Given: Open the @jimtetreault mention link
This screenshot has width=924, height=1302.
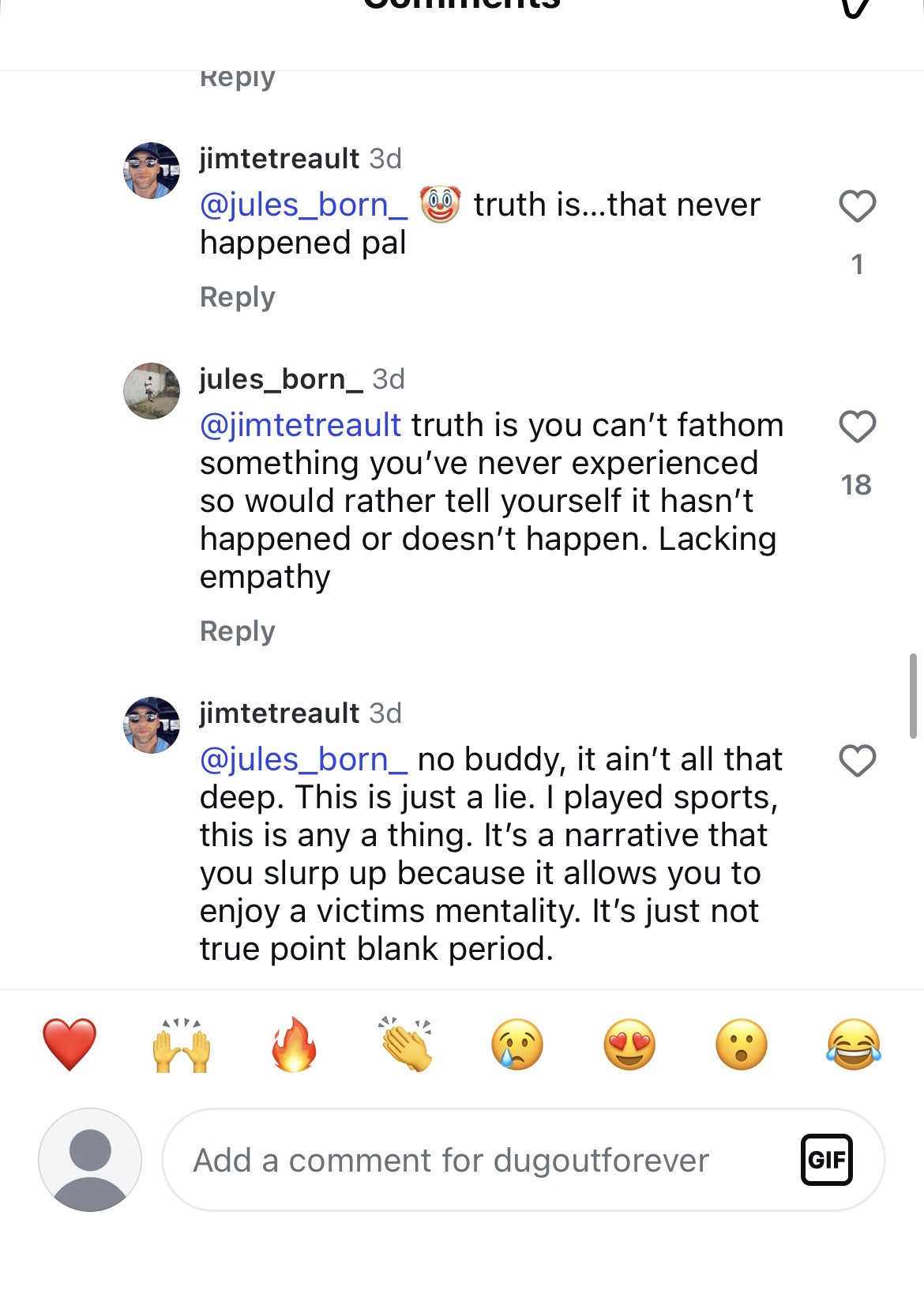Looking at the screenshot, I should (x=300, y=425).
